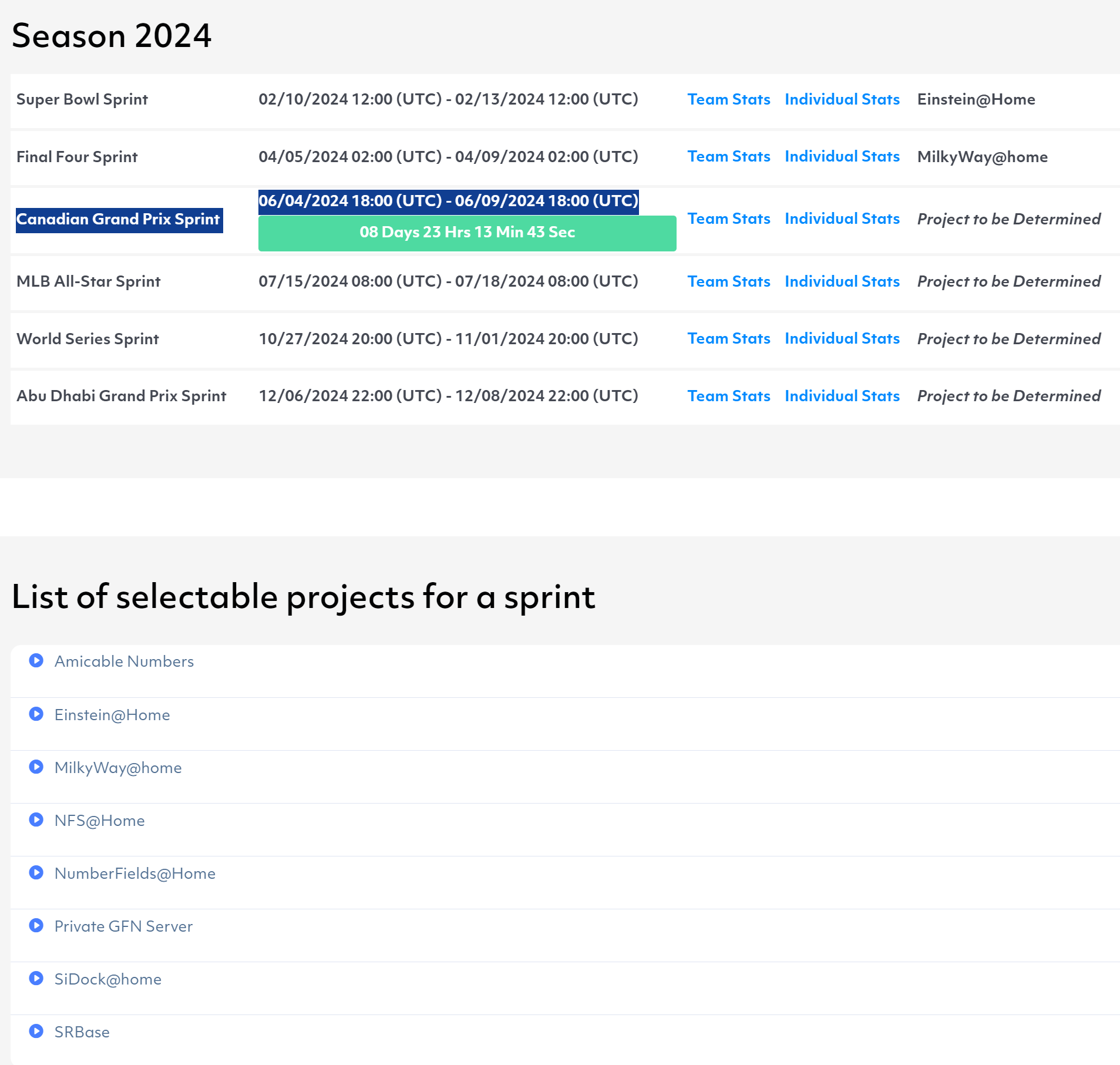
Task: Expand the SiDock@home project entry
Action: pos(107,979)
